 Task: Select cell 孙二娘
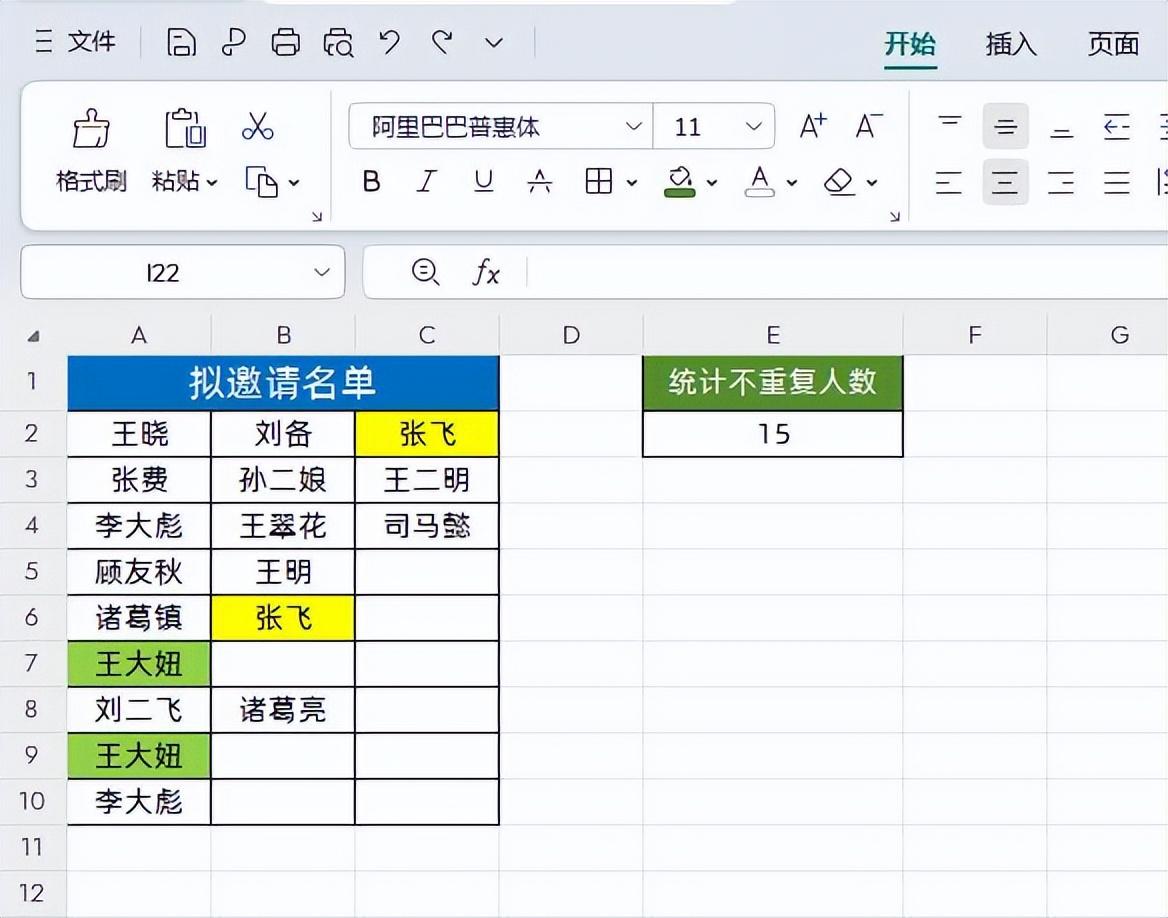283,480
